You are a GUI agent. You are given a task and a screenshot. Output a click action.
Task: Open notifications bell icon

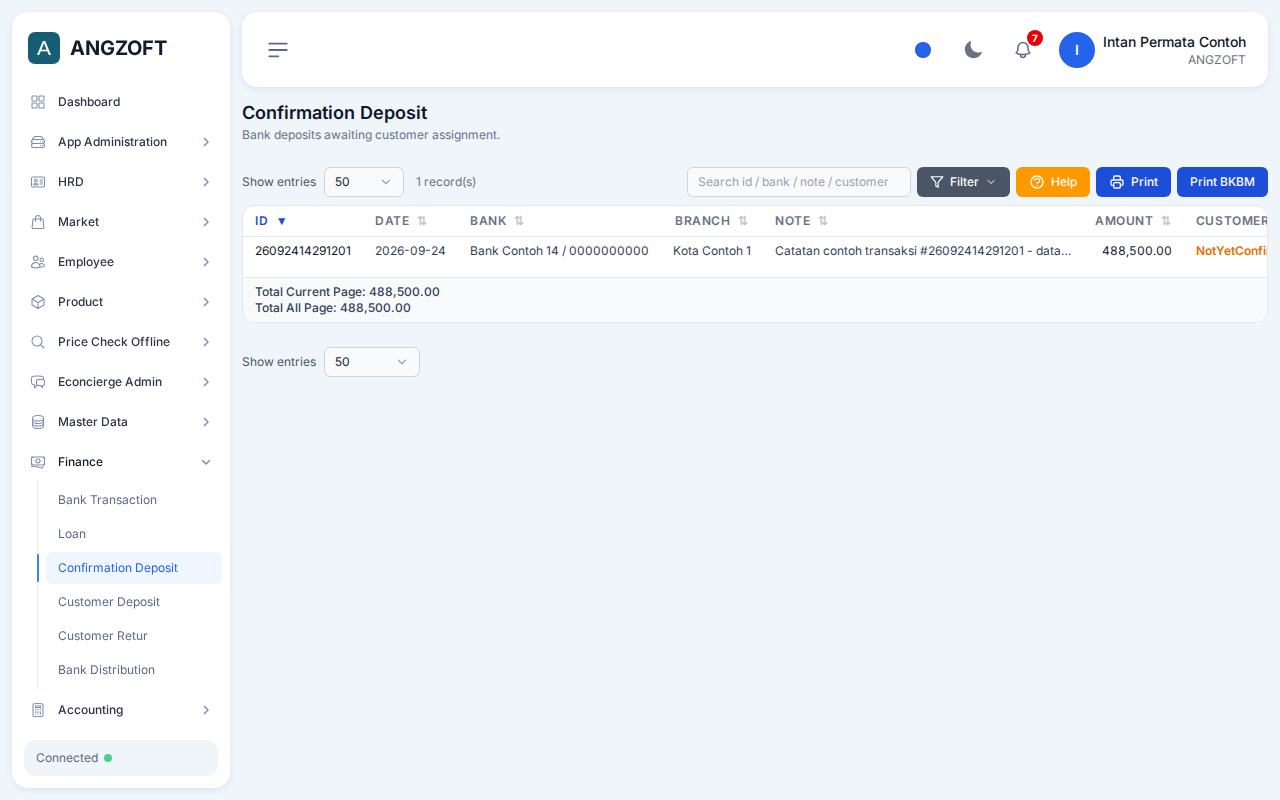(x=1023, y=50)
